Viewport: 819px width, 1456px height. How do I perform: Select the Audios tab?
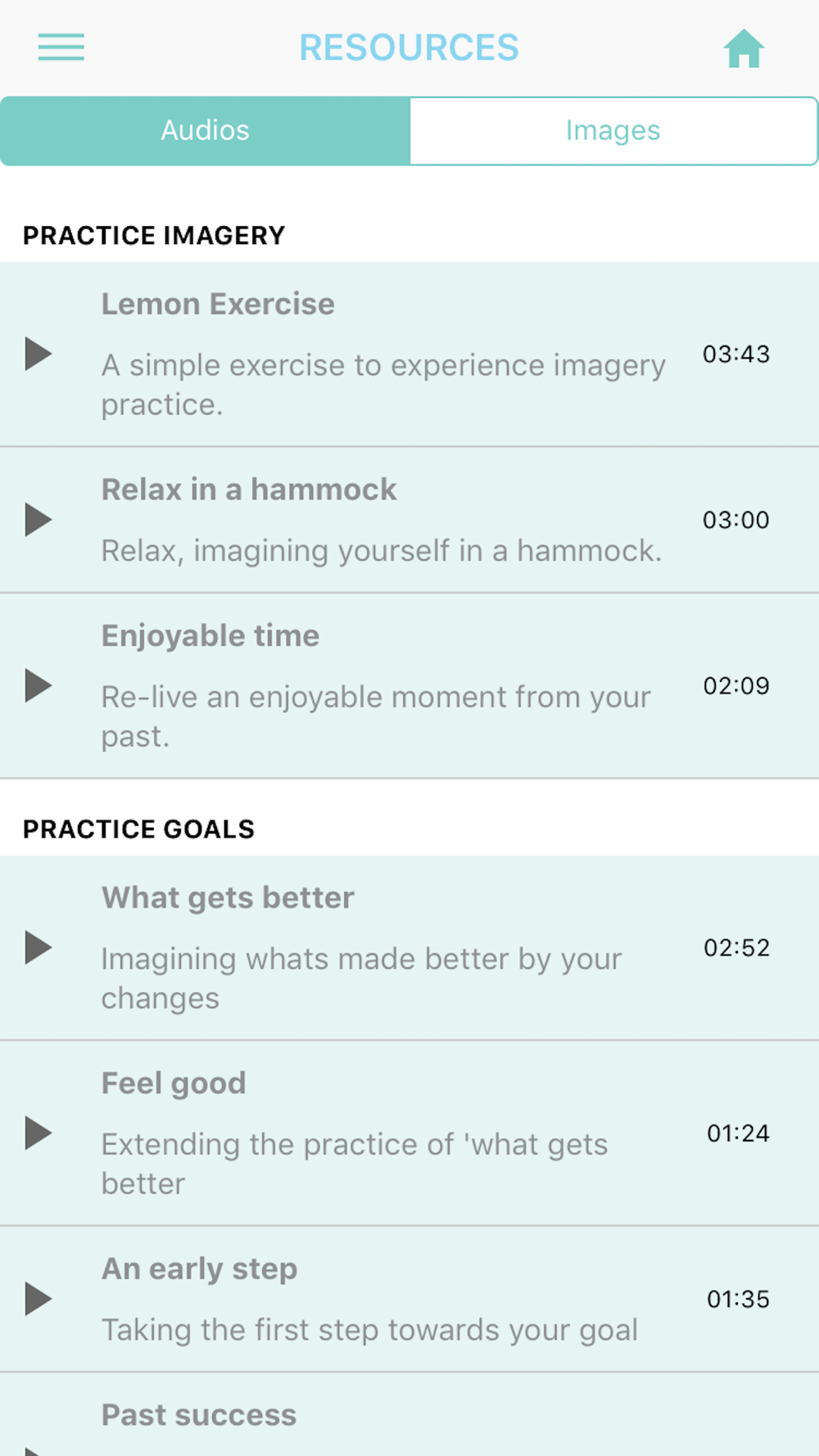coord(205,131)
